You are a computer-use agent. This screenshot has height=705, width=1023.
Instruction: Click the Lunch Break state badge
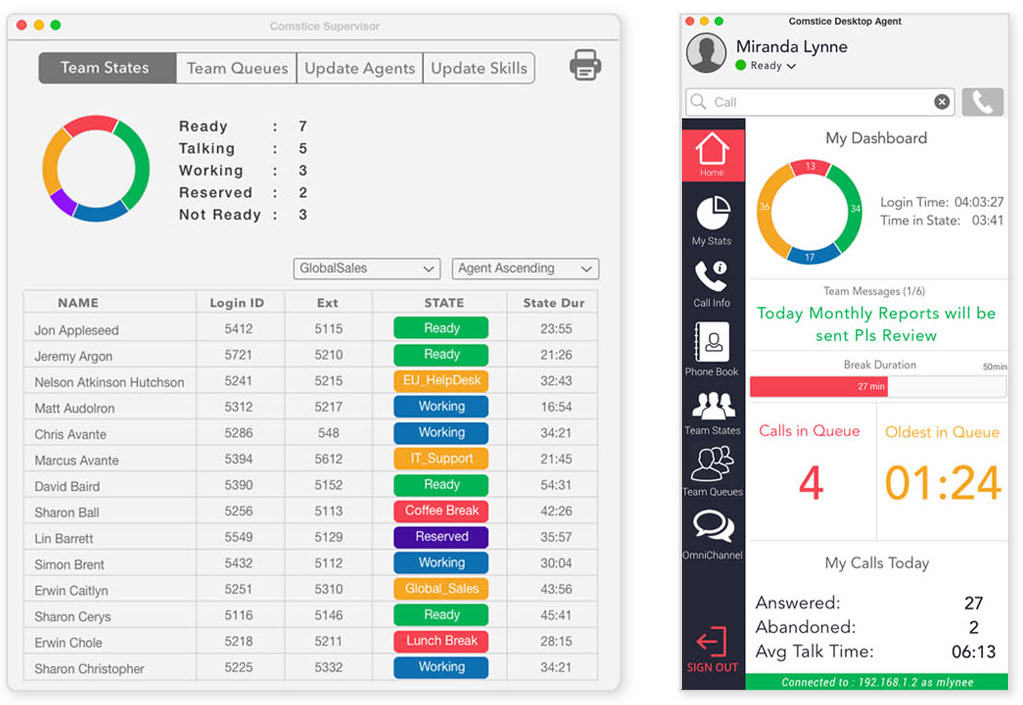pos(441,641)
